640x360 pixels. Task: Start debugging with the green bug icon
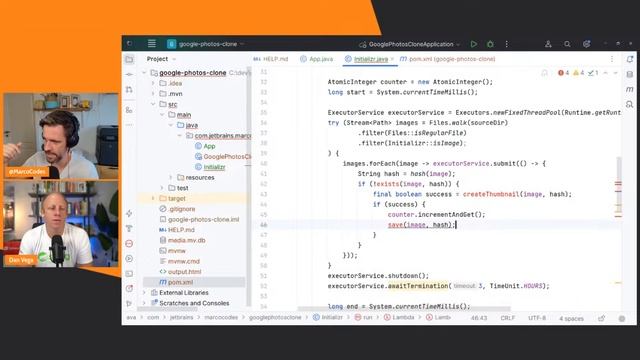pyautogui.click(x=490, y=44)
